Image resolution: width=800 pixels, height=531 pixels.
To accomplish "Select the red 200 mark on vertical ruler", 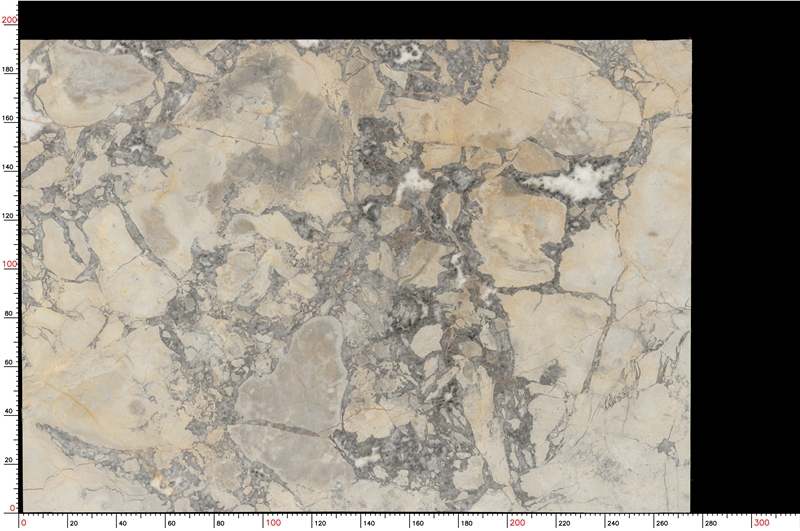I will (x=10, y=20).
